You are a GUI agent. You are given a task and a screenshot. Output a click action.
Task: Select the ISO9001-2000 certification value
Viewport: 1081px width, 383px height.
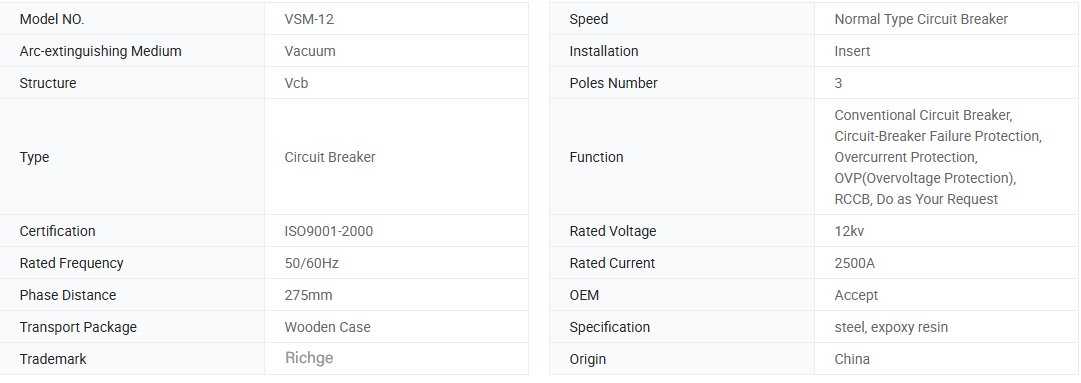point(328,231)
